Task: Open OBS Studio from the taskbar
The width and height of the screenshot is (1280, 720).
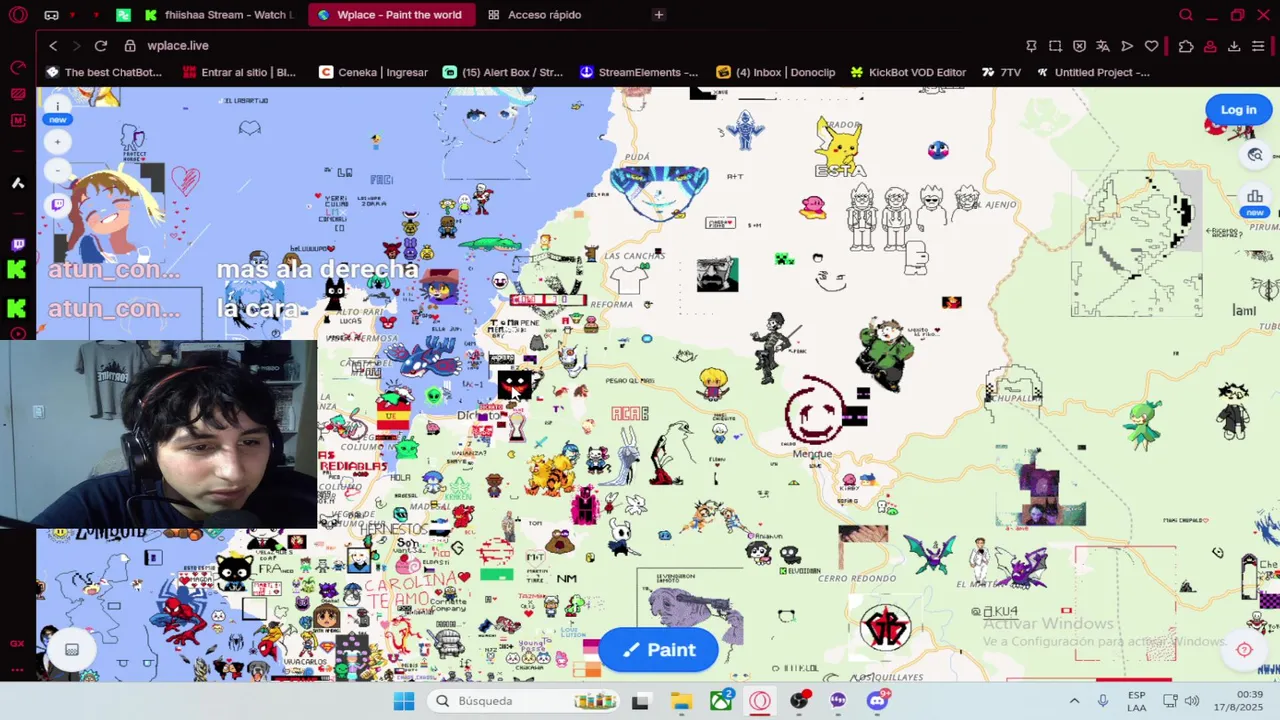Action: pos(799,701)
